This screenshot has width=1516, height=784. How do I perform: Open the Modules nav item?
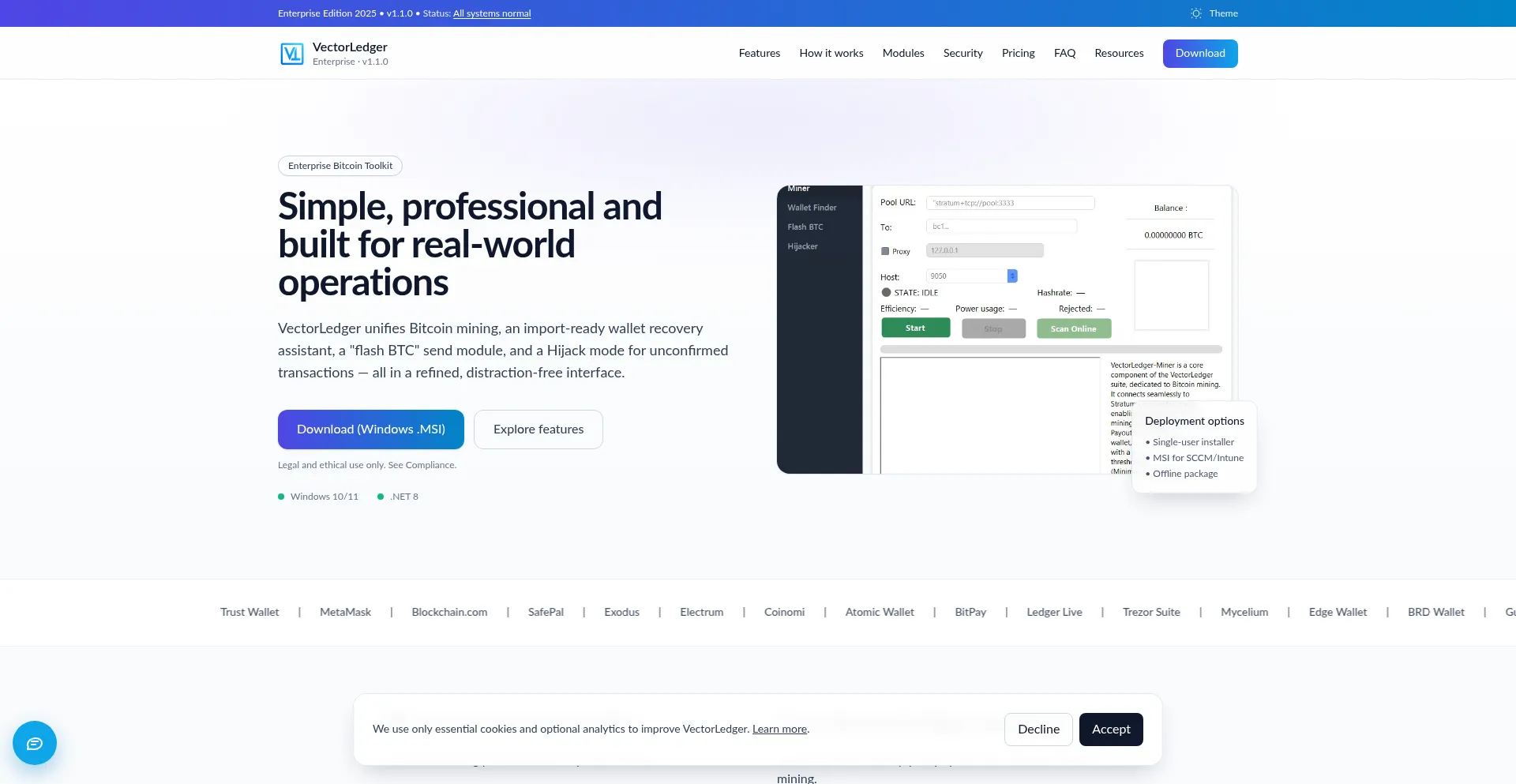pyautogui.click(x=902, y=53)
